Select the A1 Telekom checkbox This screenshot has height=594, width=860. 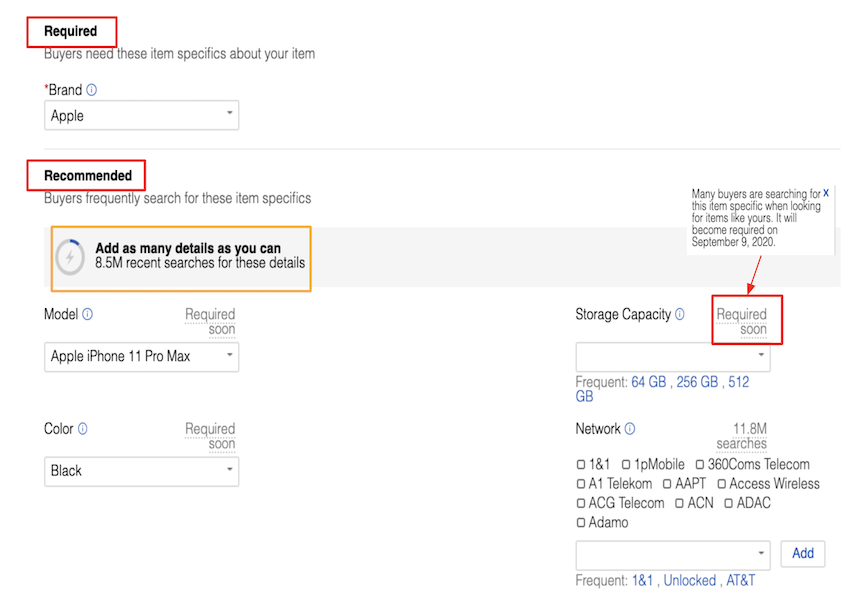[x=581, y=484]
